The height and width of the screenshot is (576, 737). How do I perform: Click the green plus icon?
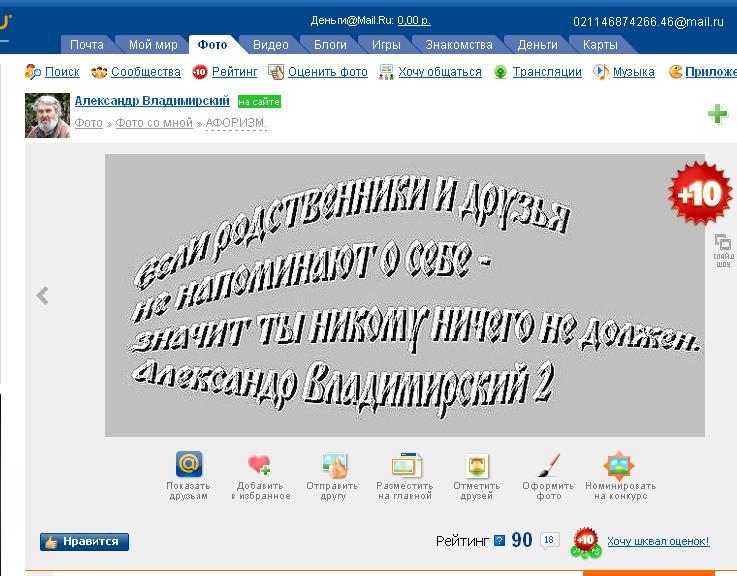coord(717,115)
